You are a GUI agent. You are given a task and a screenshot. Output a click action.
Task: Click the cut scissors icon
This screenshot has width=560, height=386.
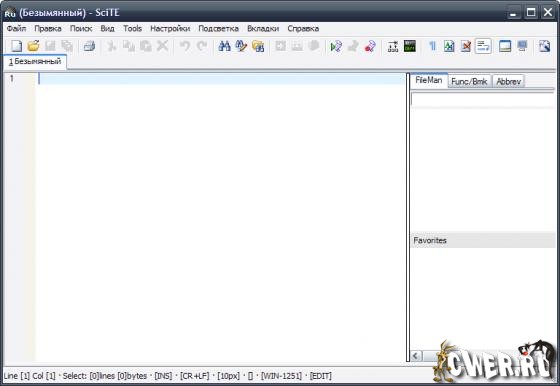click(x=111, y=46)
